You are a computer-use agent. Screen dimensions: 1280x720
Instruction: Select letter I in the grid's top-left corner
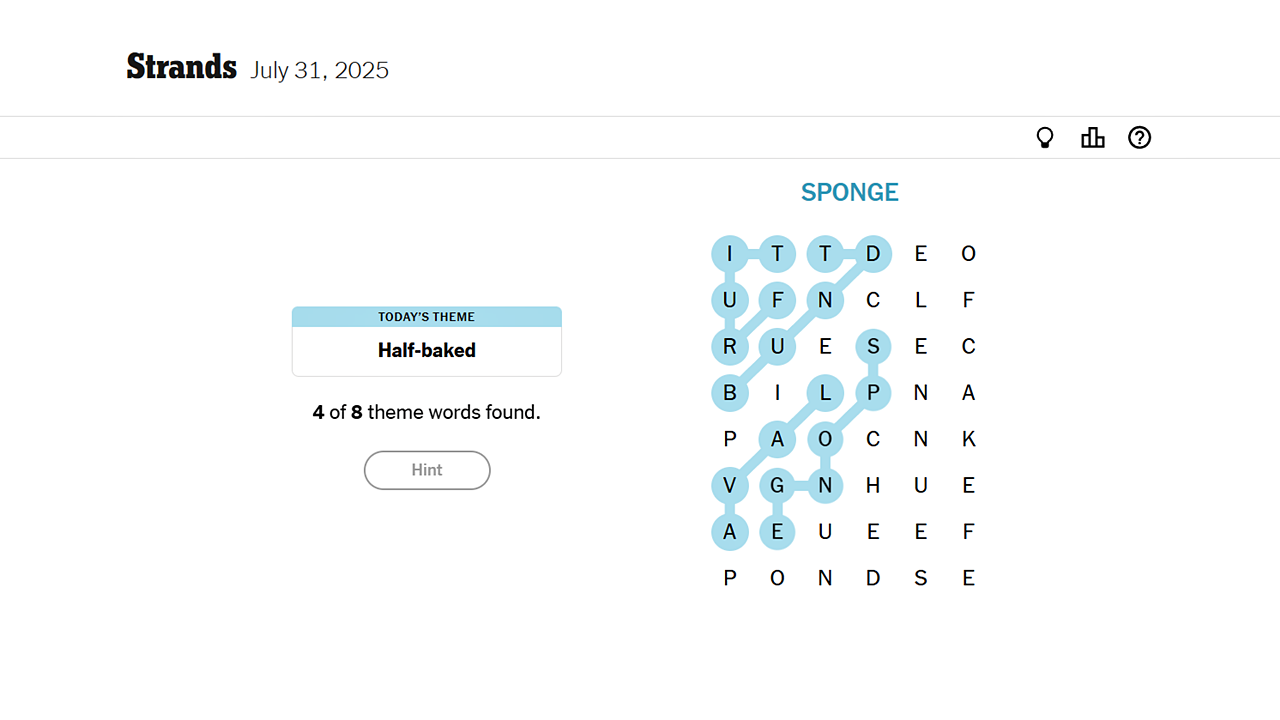point(730,253)
